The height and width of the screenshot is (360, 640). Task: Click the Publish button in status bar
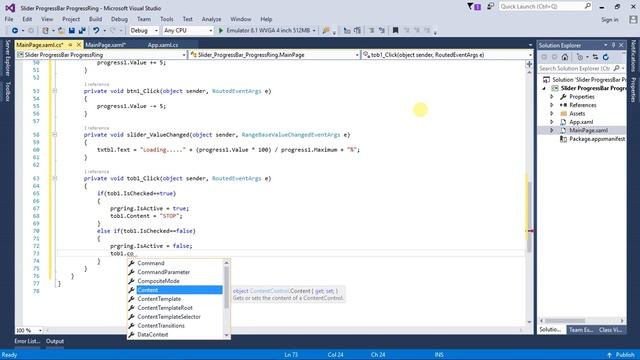[621, 355]
